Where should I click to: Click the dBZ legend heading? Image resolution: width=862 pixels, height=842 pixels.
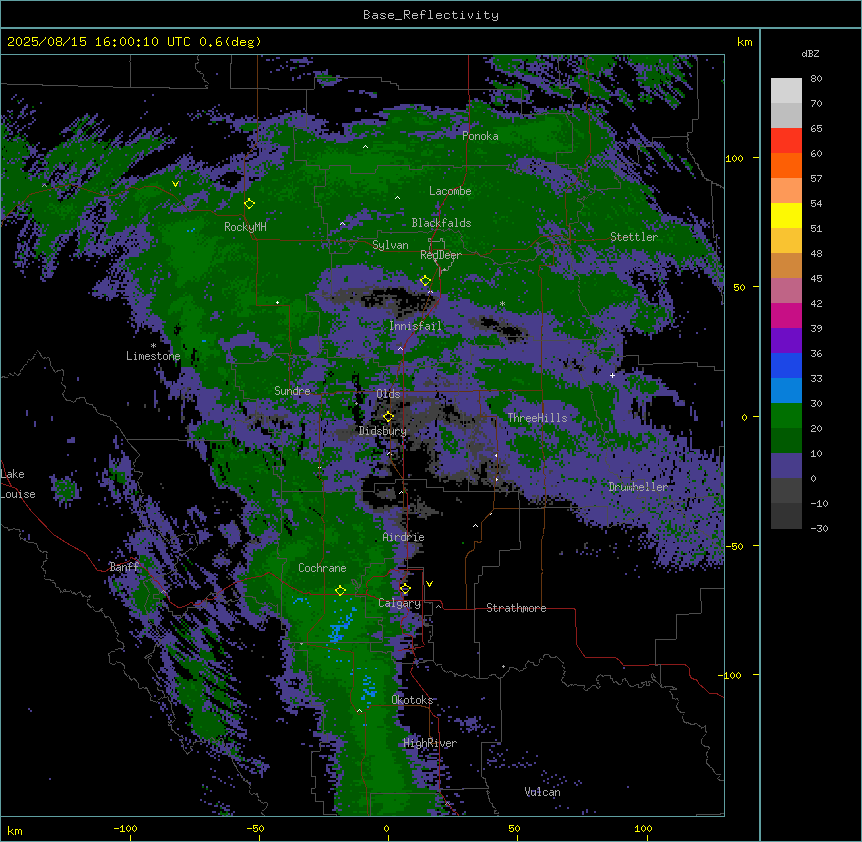[810, 53]
